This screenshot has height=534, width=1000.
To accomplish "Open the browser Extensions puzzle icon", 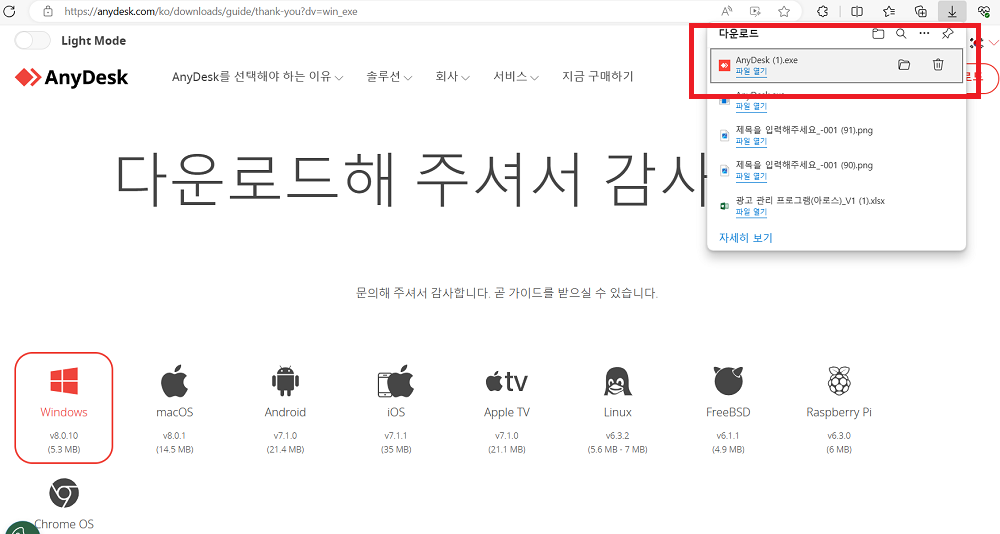I will (823, 11).
